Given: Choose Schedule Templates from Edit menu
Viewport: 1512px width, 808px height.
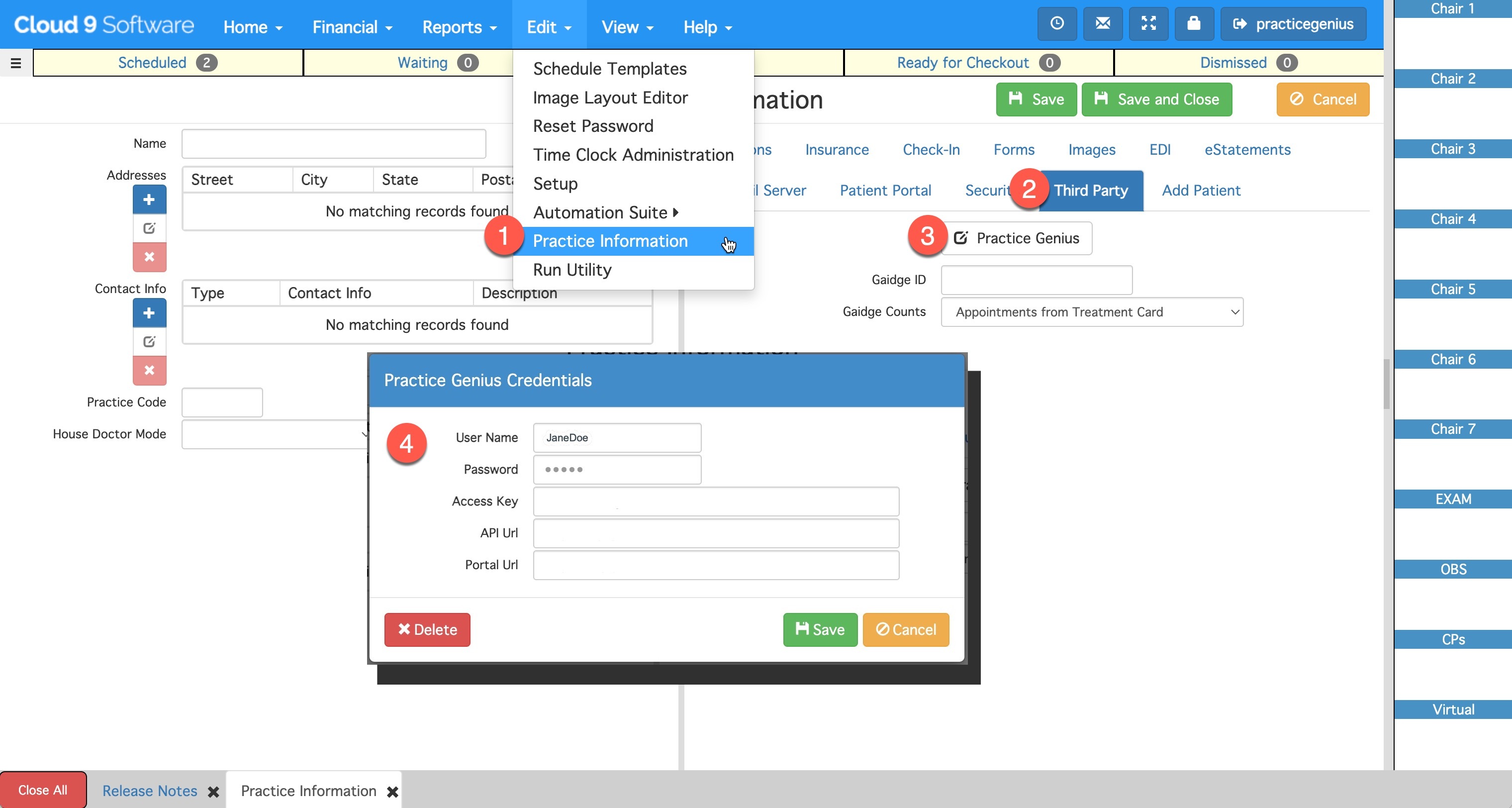Looking at the screenshot, I should coord(610,69).
